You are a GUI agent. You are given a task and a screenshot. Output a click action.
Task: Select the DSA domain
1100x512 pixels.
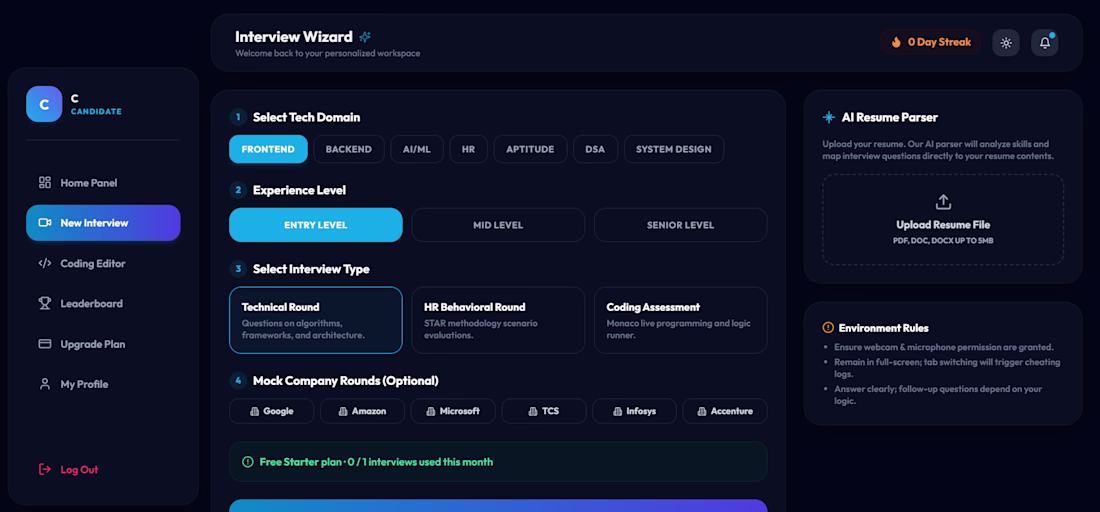(595, 149)
